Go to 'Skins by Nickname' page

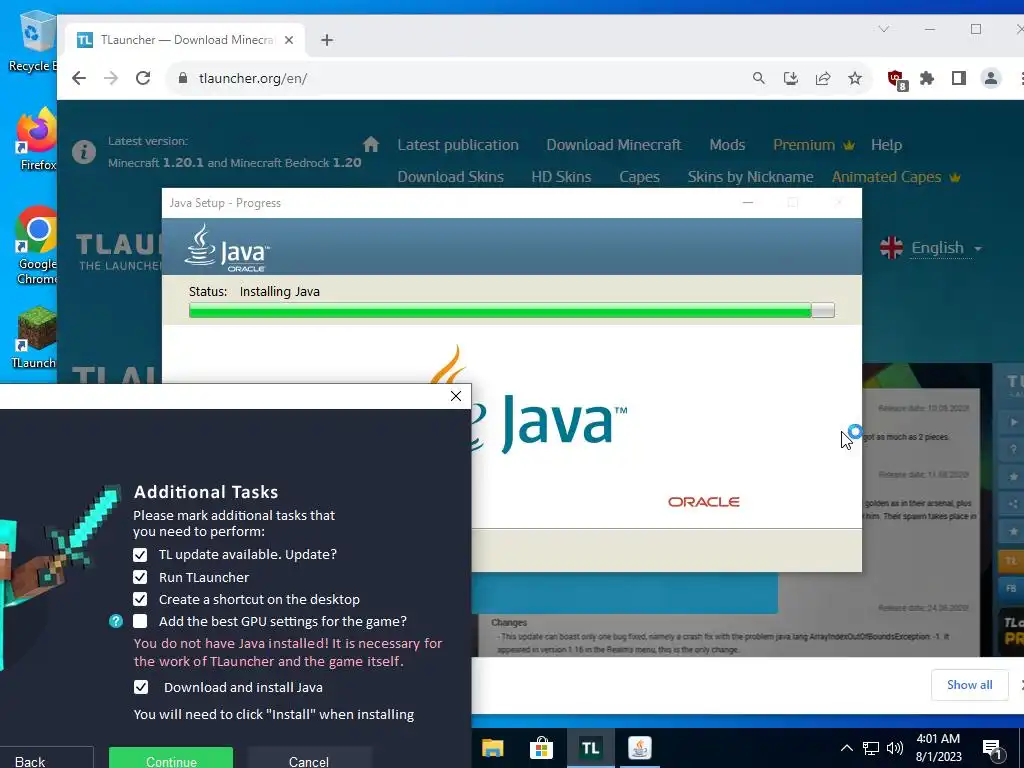click(x=750, y=177)
